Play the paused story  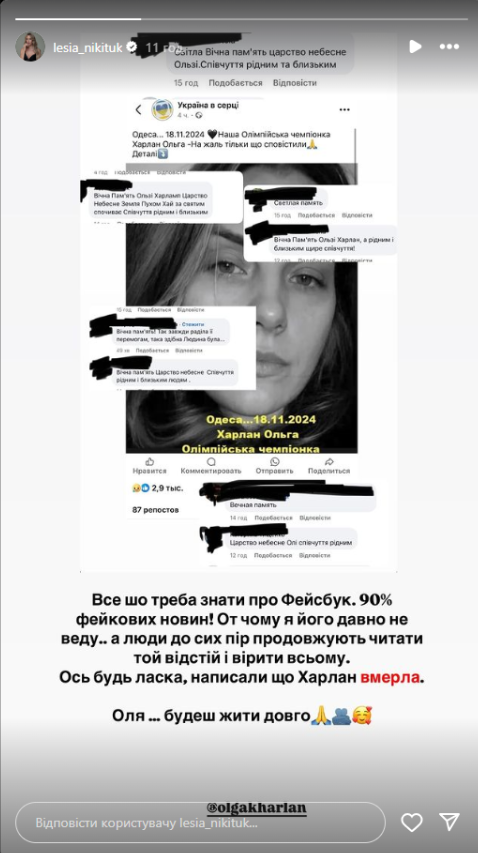[x=415, y=47]
